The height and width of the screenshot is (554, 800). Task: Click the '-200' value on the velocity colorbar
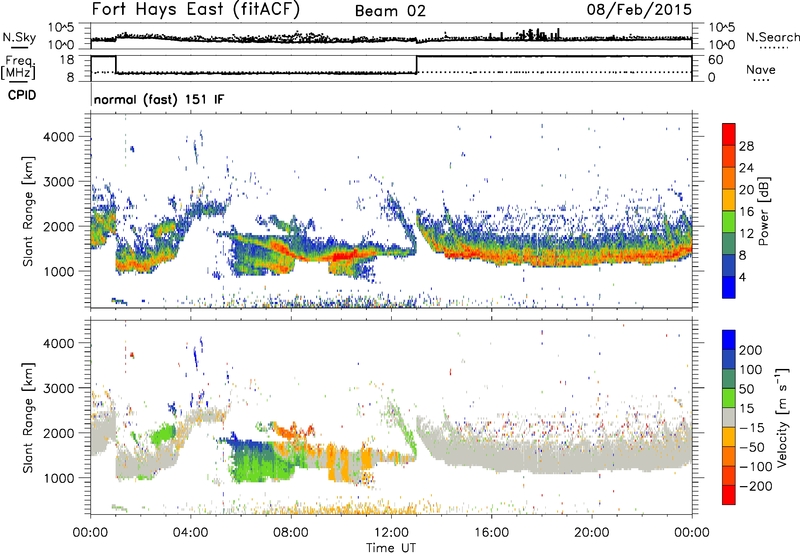pyautogui.click(x=755, y=486)
